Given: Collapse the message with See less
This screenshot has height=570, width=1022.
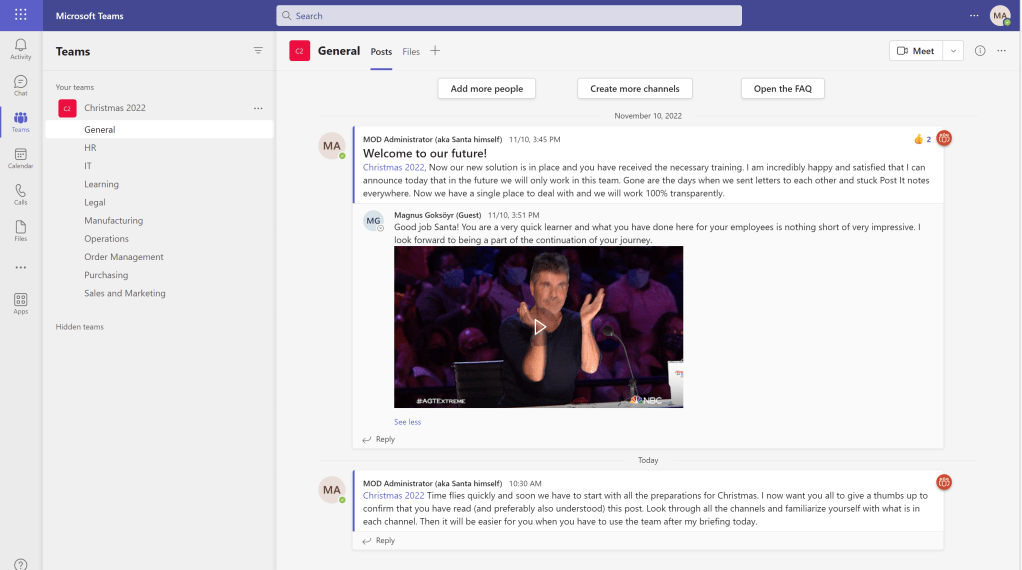Looking at the screenshot, I should click(407, 422).
